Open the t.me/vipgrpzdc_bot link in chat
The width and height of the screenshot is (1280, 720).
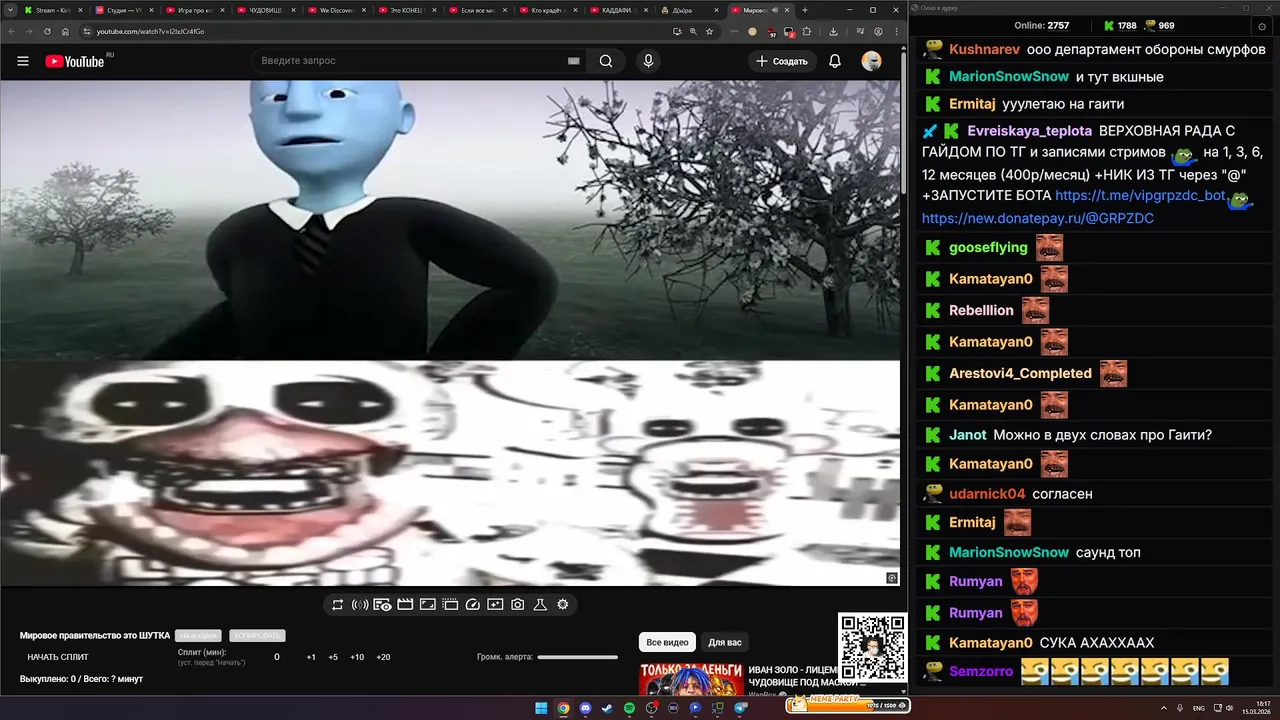pos(1140,195)
